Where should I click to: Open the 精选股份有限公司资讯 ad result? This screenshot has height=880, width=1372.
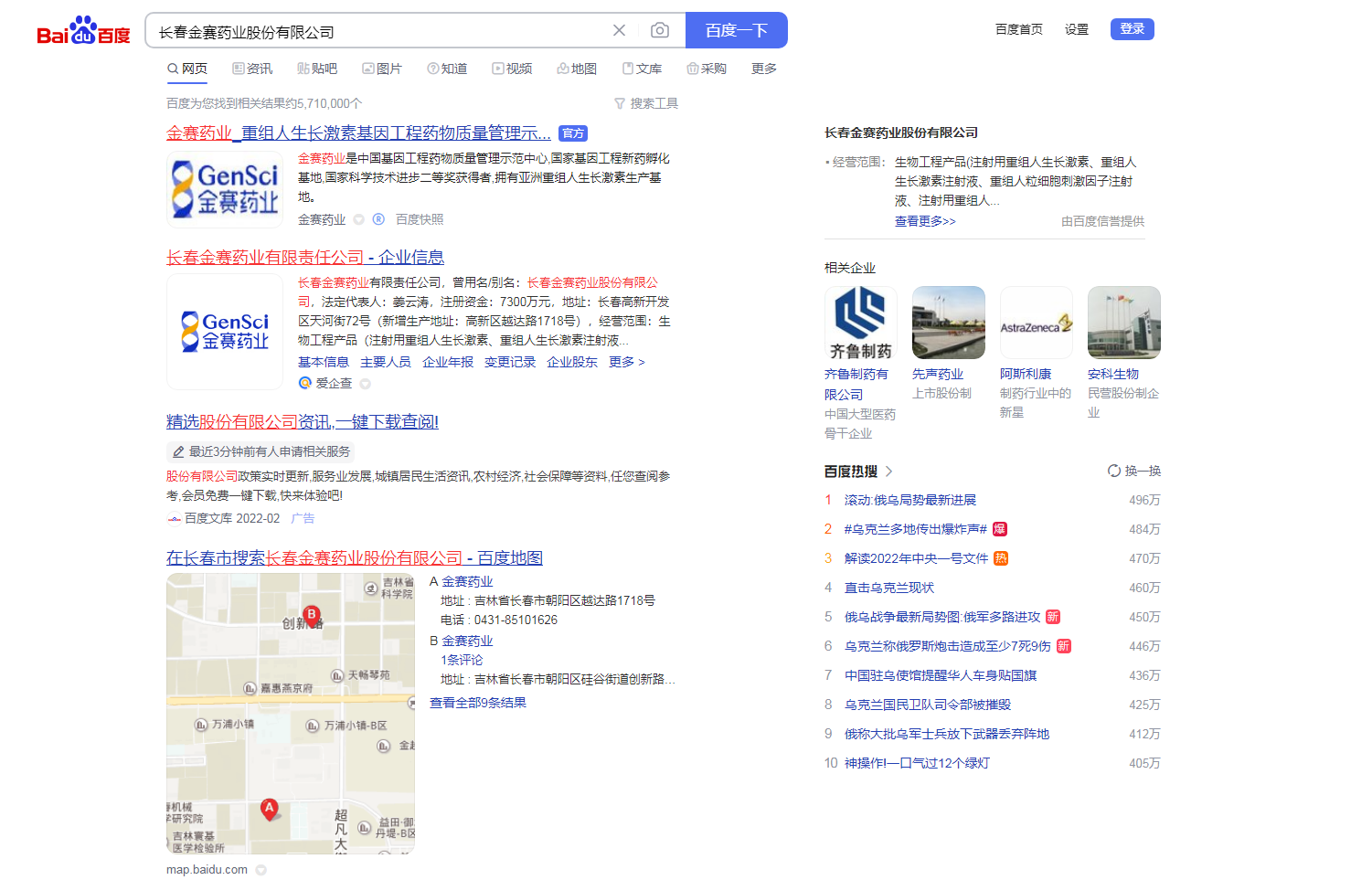click(x=303, y=422)
